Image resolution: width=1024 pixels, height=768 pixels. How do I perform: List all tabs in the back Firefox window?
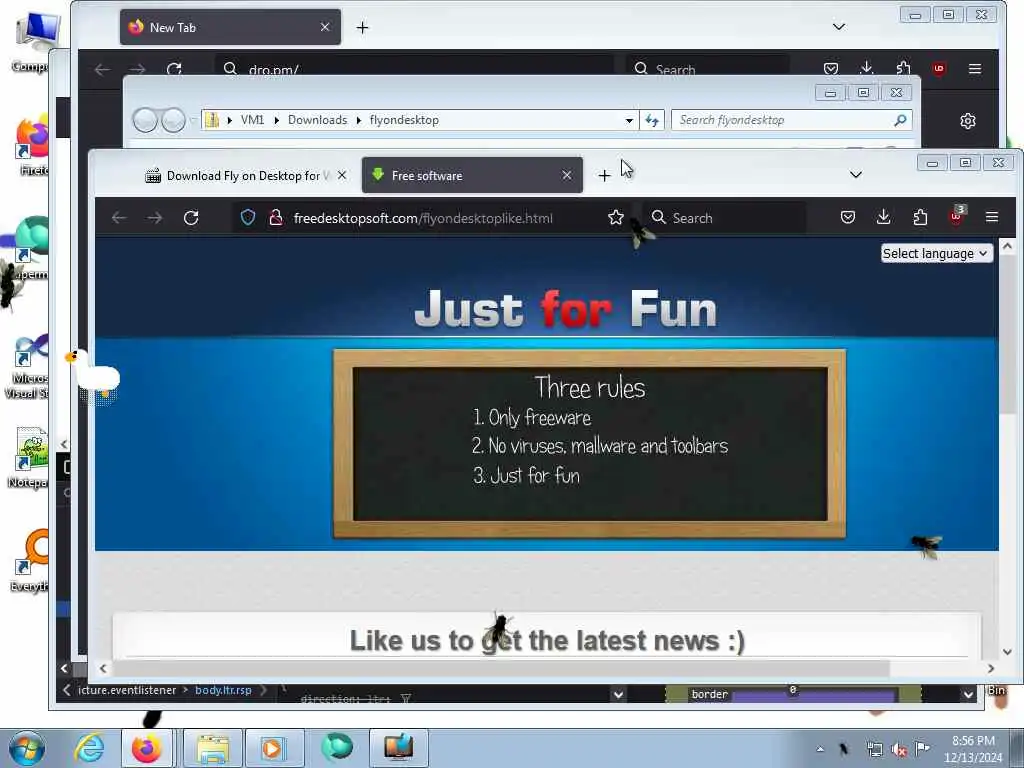click(839, 27)
